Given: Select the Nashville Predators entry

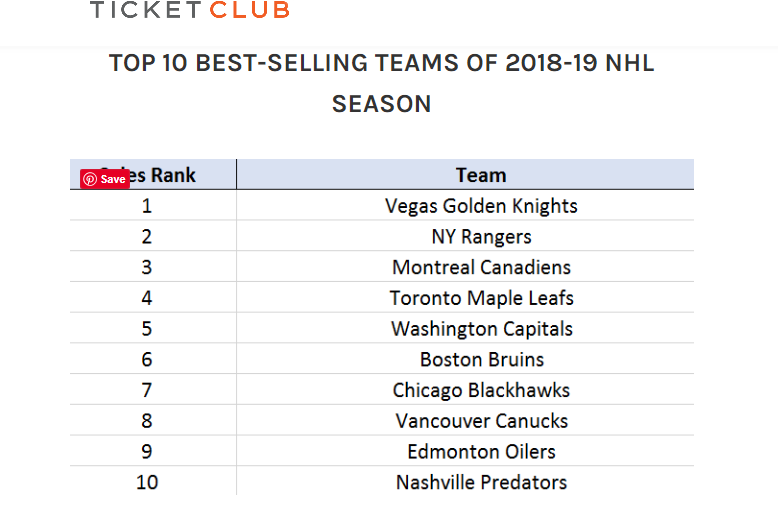Looking at the screenshot, I should (481, 482).
